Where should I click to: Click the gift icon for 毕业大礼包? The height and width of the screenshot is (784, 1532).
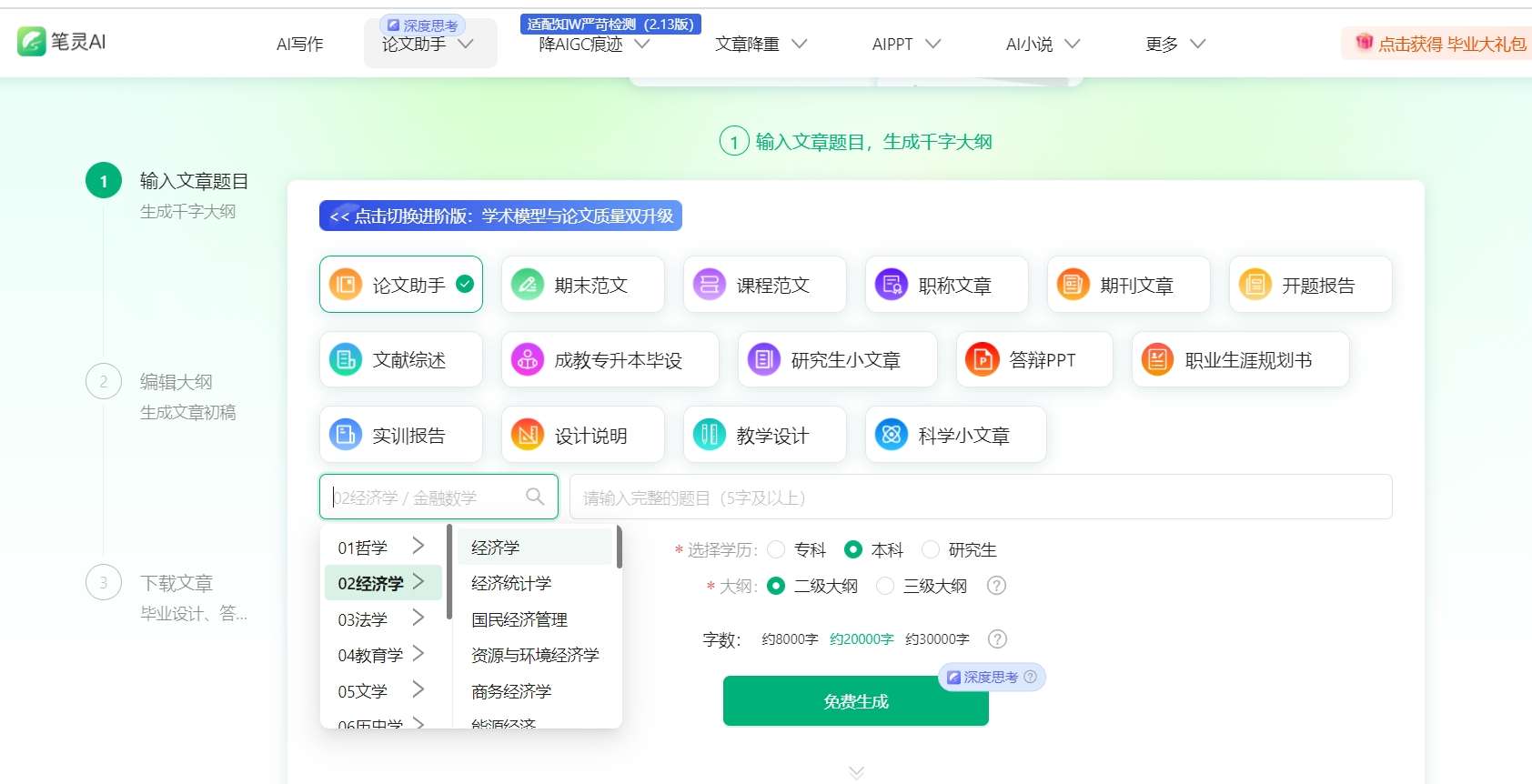pyautogui.click(x=1364, y=42)
